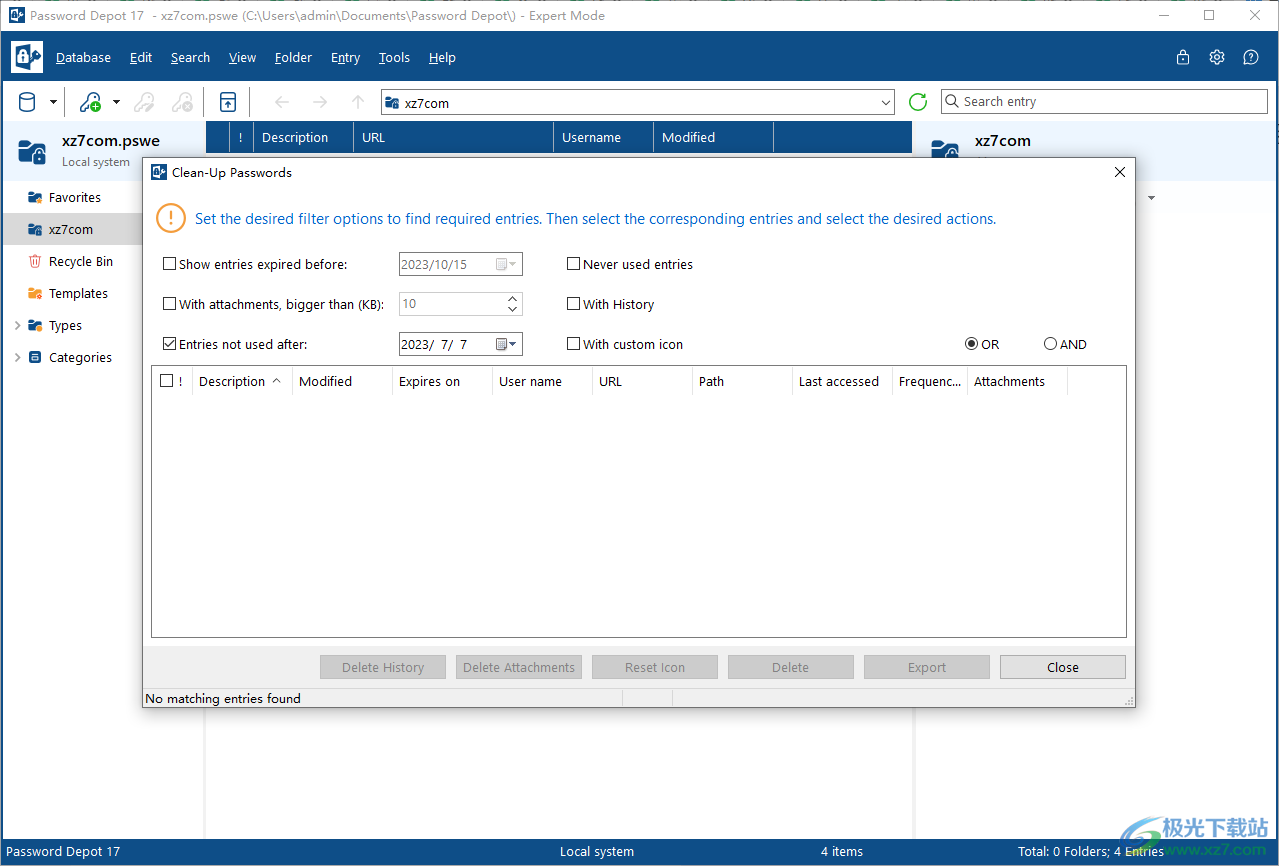Click the calendar icon in the not-used-after date field
1279x866 pixels.
[x=501, y=344]
